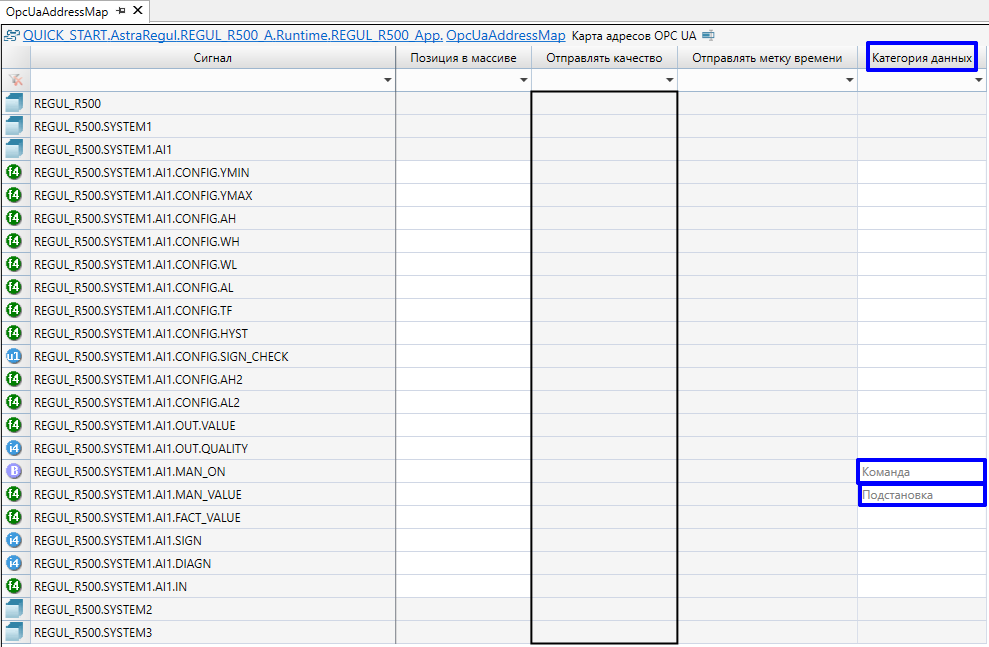Pin the OpcUaAddressMap tab using the pin icon
Image resolution: width=989 pixels, height=647 pixels.
(121, 11)
